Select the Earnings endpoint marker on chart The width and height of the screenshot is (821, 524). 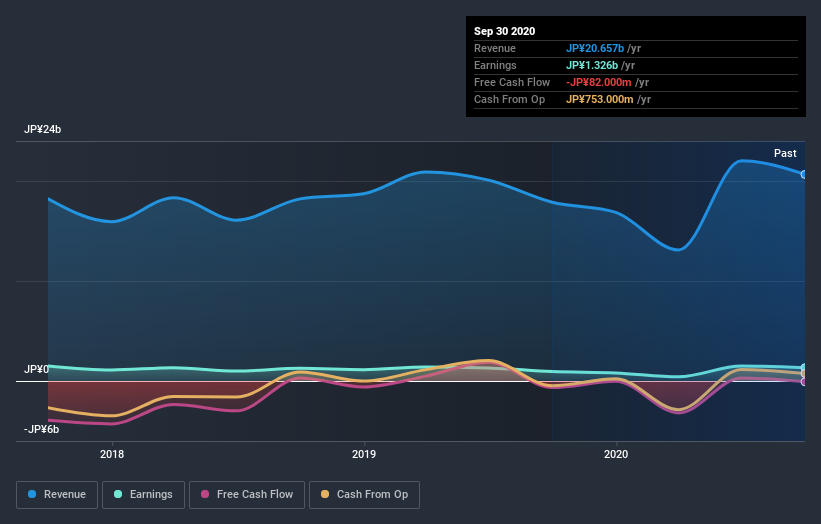(804, 367)
